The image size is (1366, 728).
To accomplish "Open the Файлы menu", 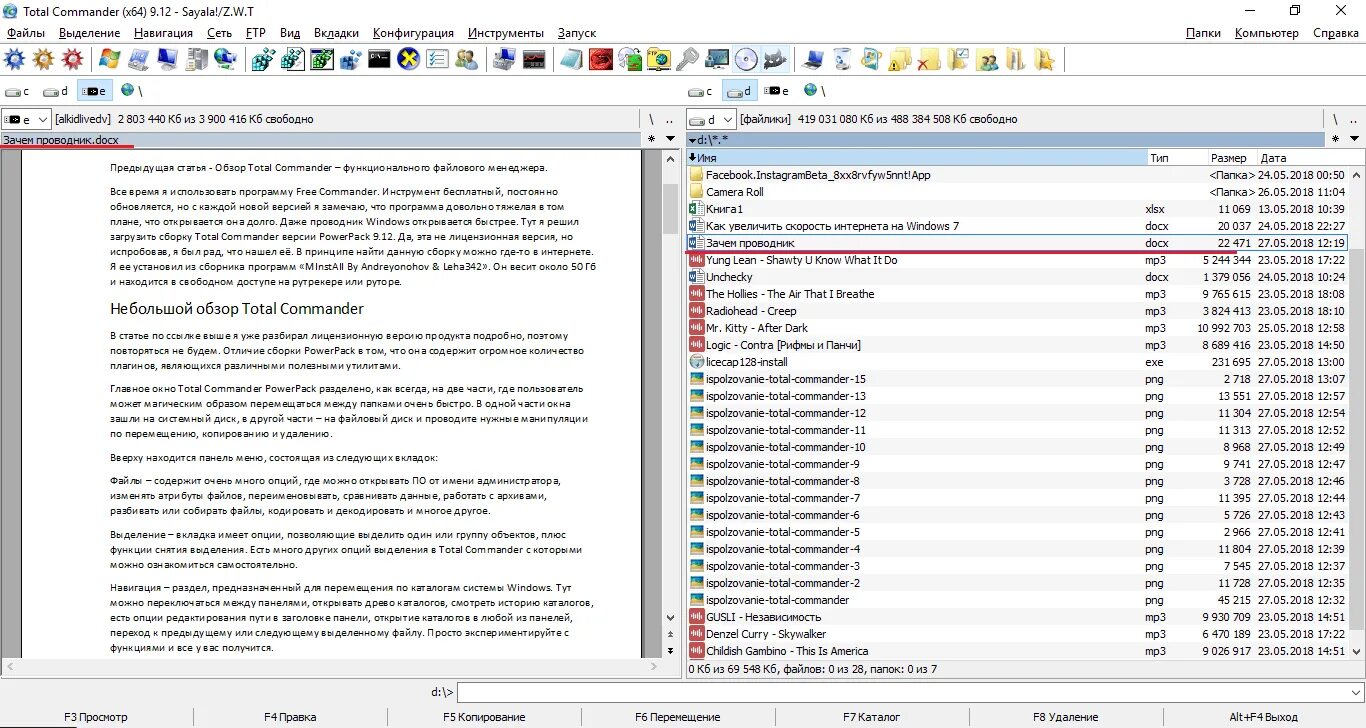I will point(26,33).
